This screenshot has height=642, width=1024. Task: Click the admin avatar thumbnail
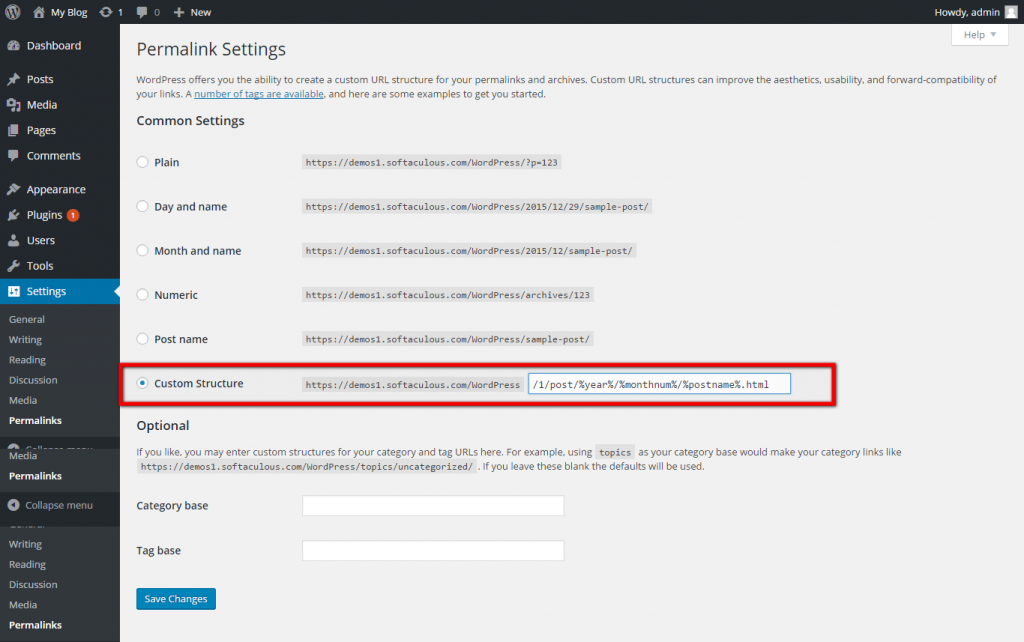(x=1010, y=12)
